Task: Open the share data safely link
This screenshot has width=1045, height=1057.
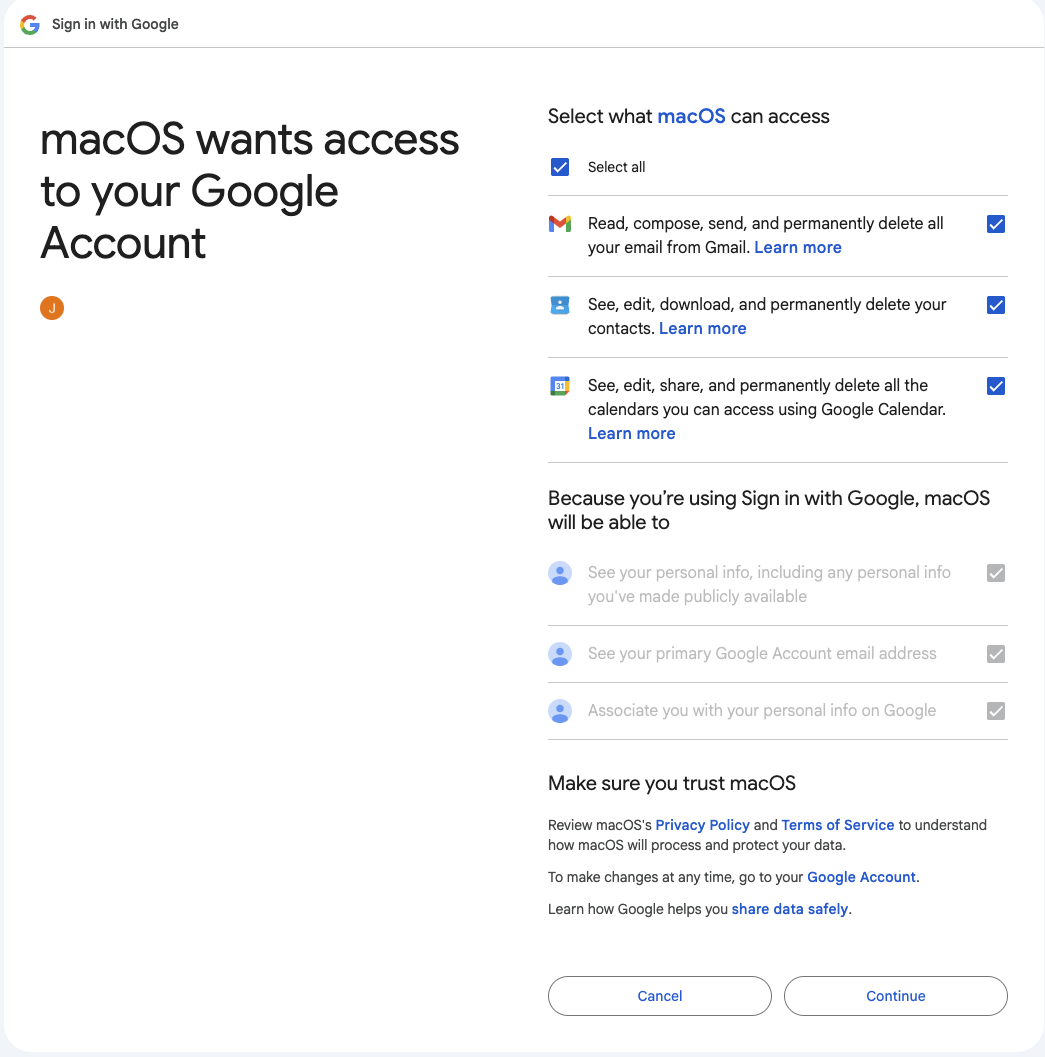Action: [x=789, y=908]
